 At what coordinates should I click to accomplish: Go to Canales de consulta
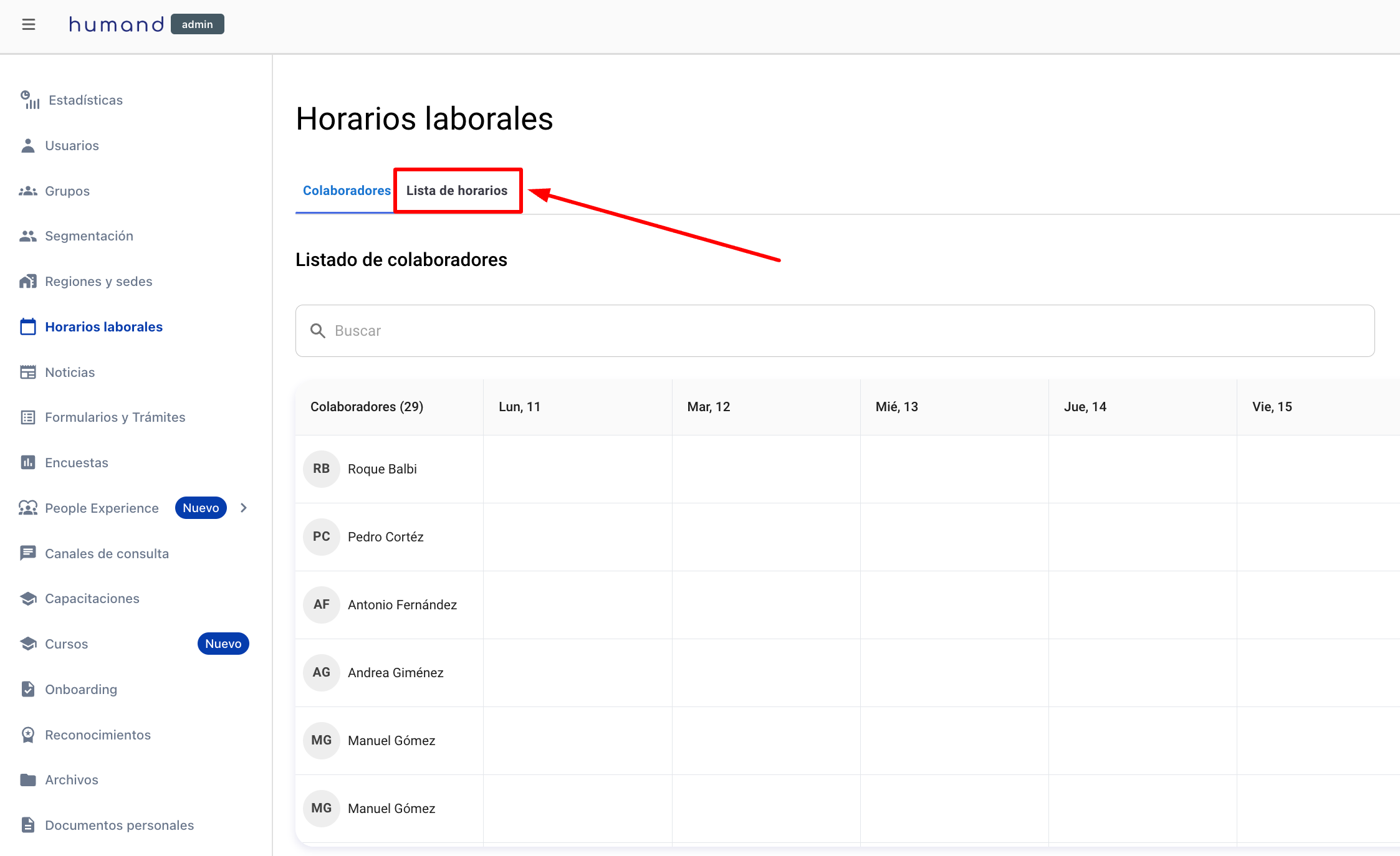[107, 553]
